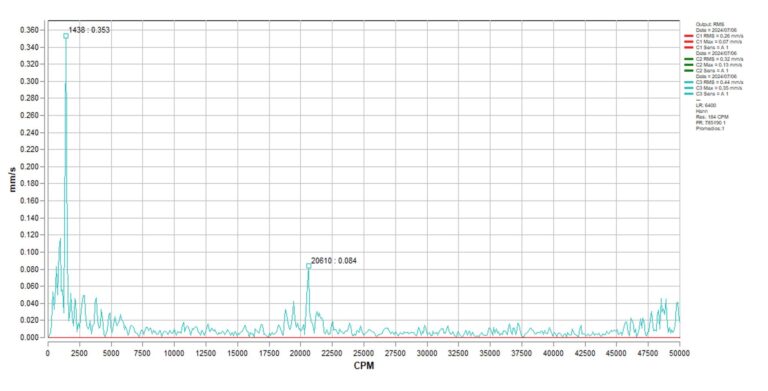Click the peak marker labeled 1438 : 0.353
This screenshot has height=391, width=768.
click(x=66, y=36)
